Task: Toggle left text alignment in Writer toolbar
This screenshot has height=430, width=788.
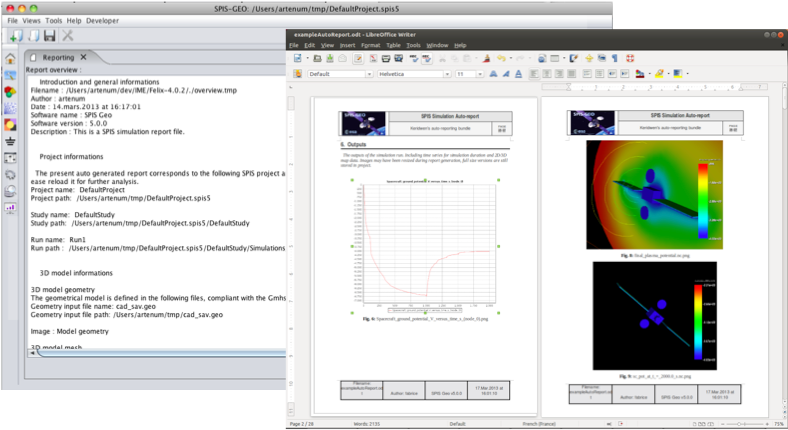Action: 533,74
